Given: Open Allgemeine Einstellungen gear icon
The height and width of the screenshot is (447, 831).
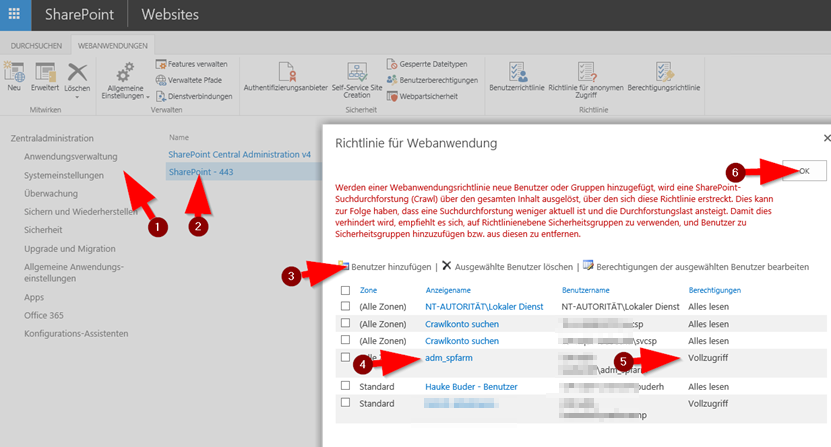Looking at the screenshot, I should coord(125,73).
